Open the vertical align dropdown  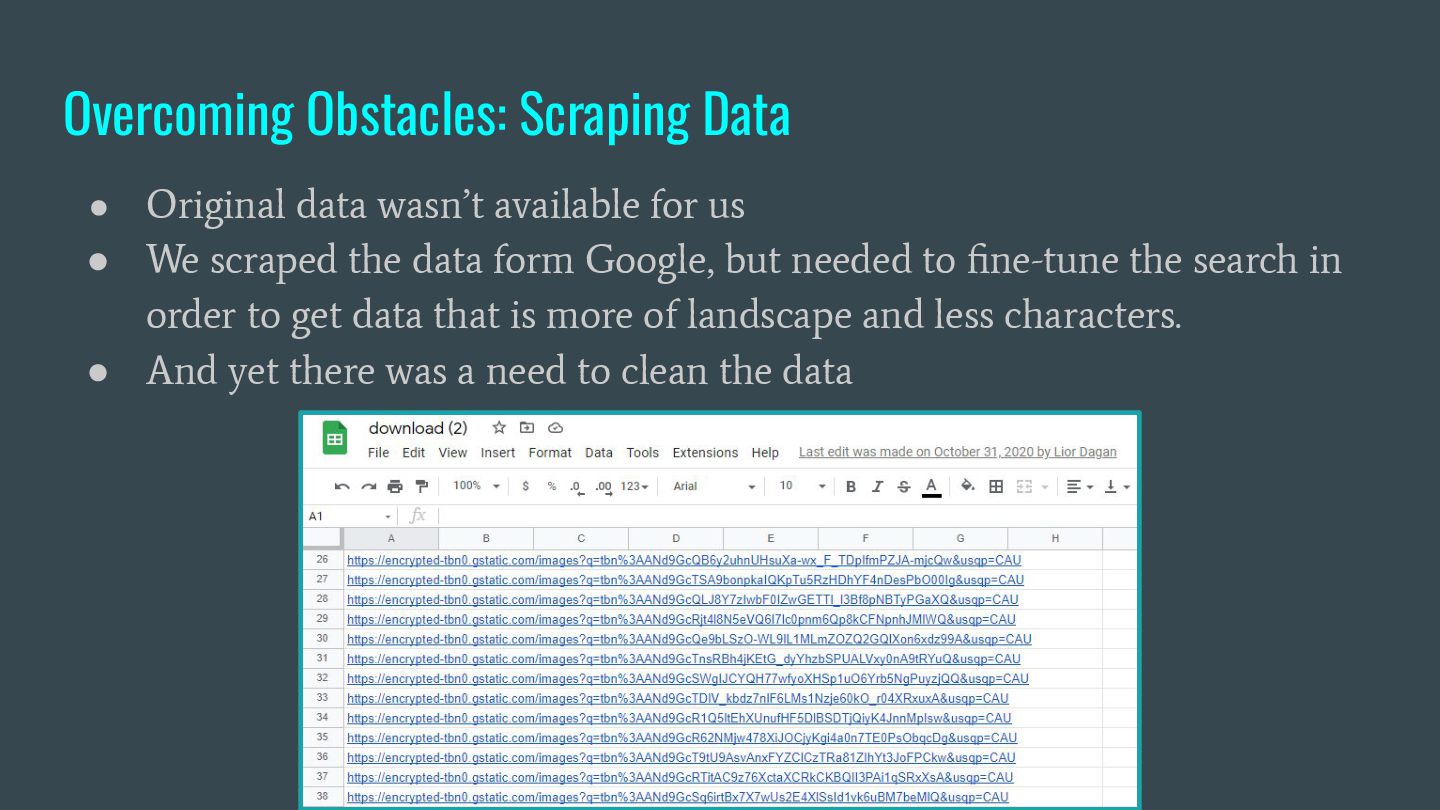pos(1117,486)
